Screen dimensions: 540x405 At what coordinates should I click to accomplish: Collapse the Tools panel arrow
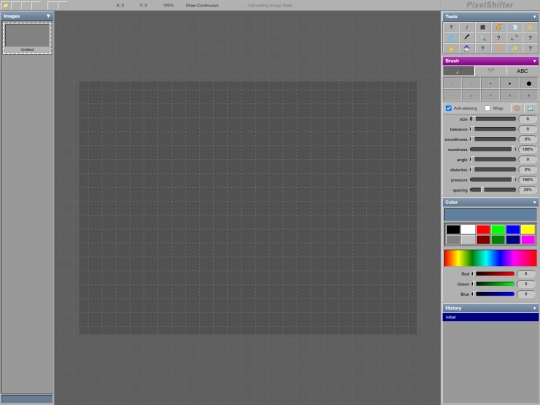tap(534, 17)
